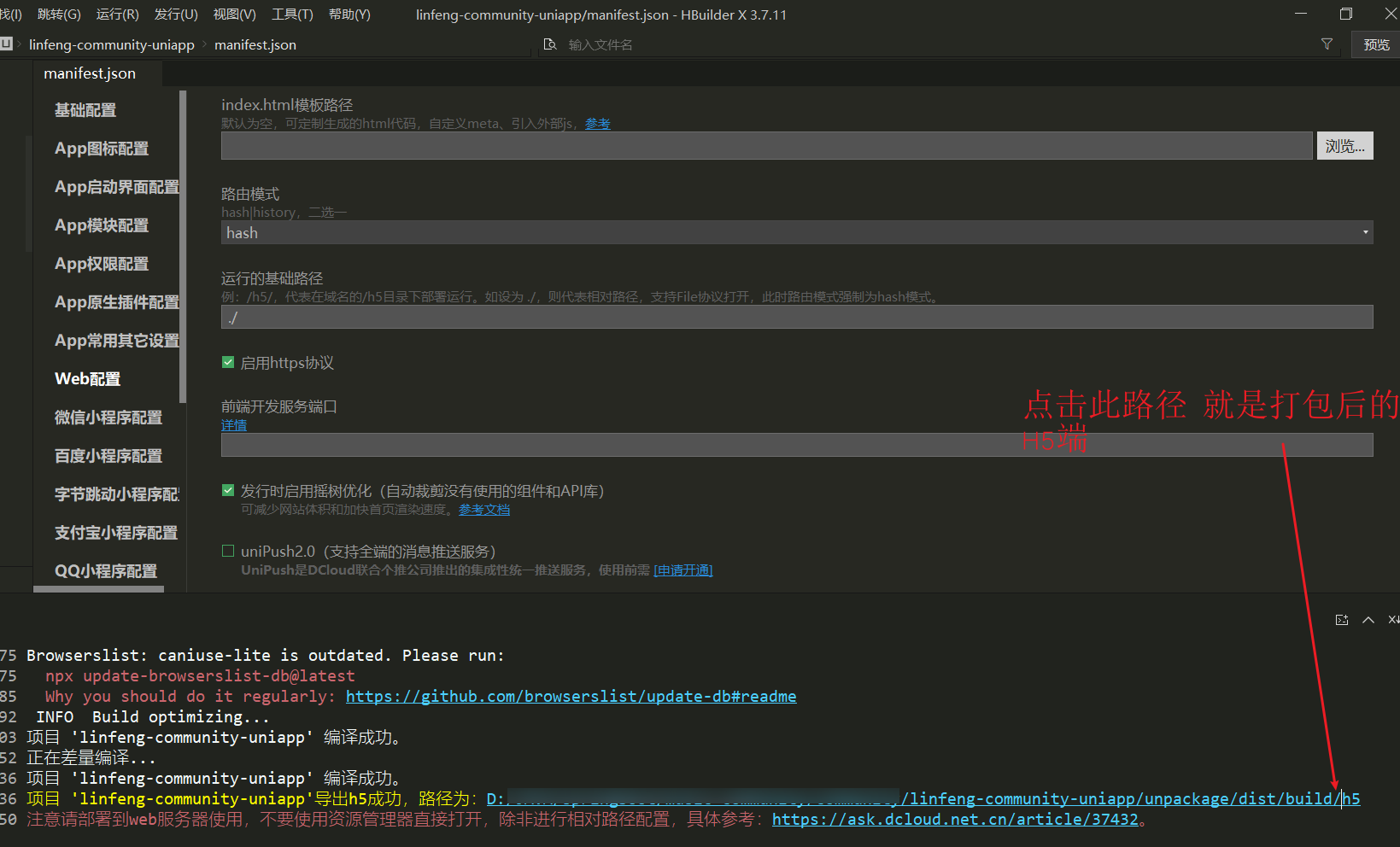
Task: Select QQ小程序配置 in the sidebar
Action: click(106, 571)
